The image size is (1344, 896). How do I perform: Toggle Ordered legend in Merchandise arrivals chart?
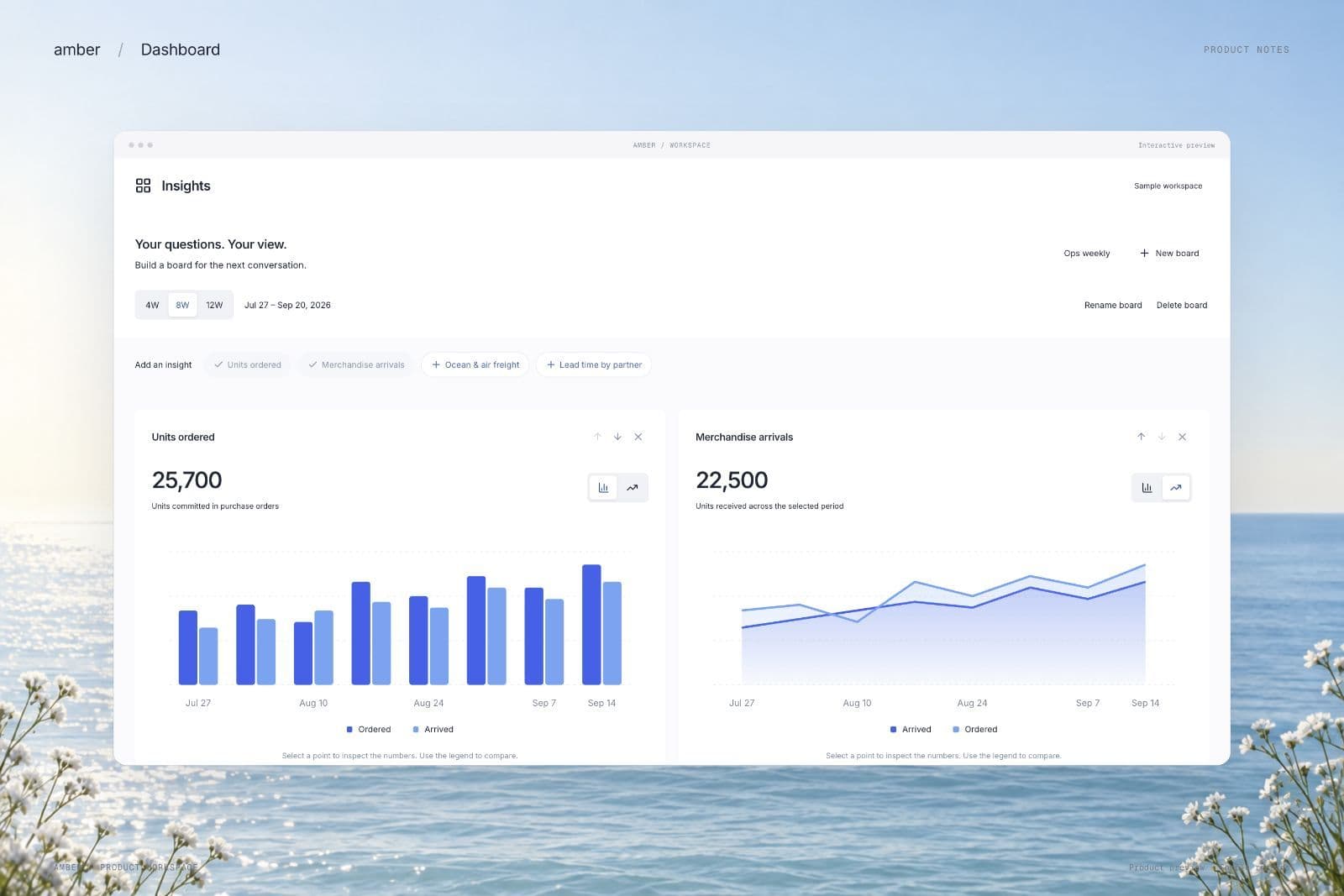point(975,729)
